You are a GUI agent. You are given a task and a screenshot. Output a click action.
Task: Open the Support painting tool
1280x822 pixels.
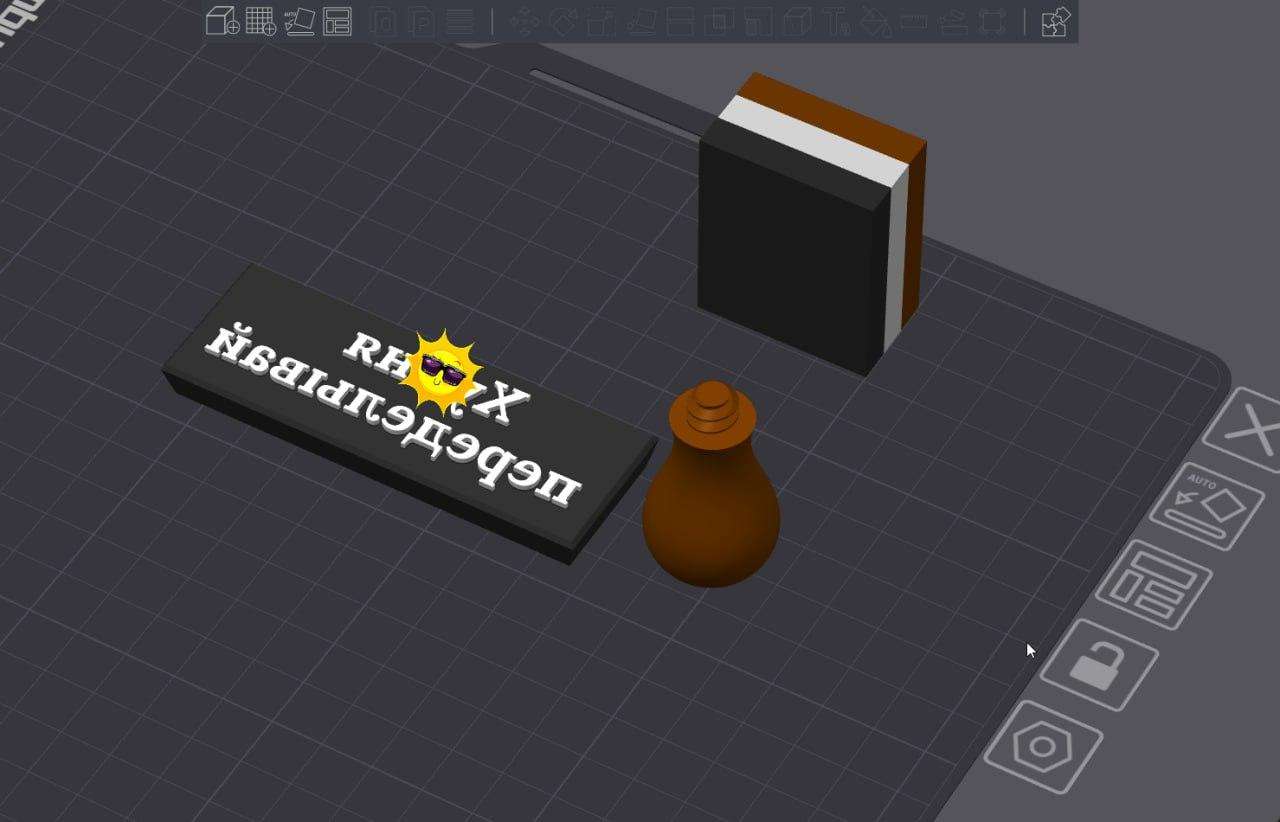coord(758,21)
